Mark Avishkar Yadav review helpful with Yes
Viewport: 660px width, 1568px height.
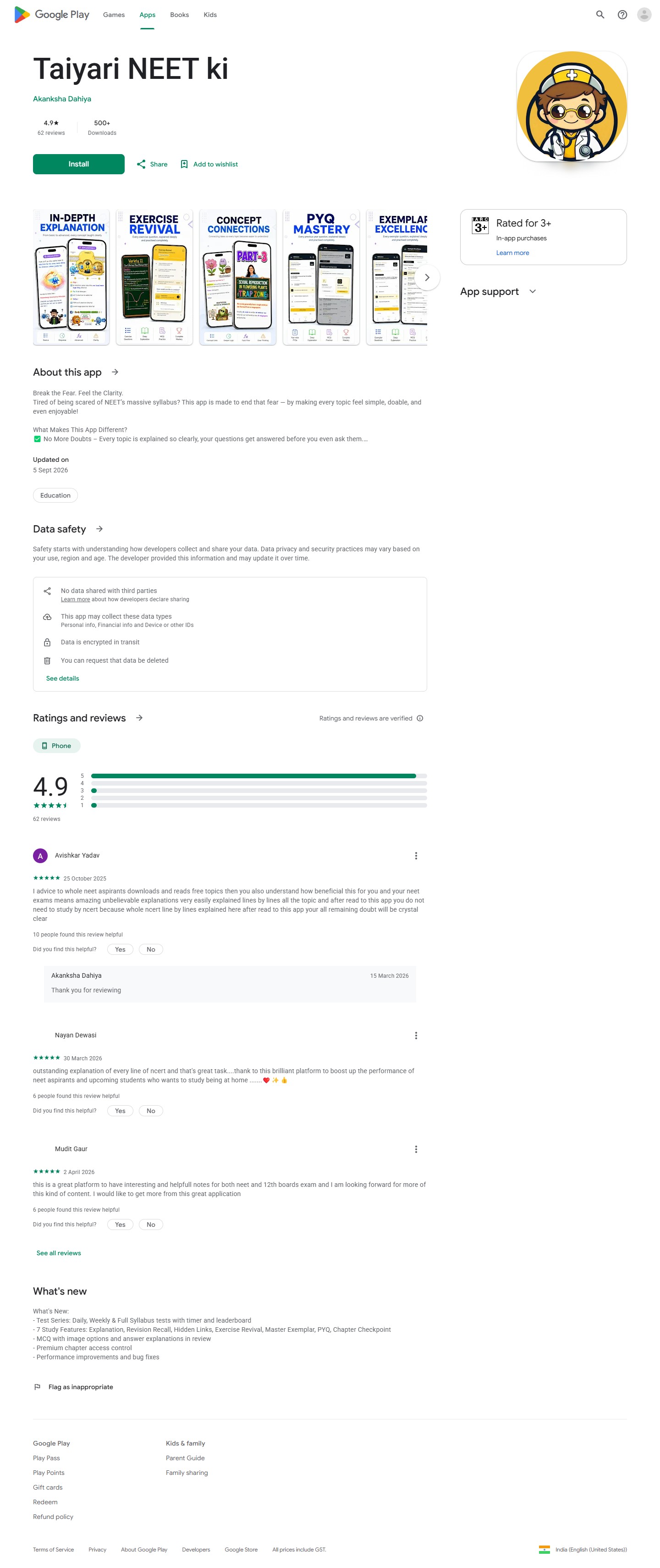[x=120, y=949]
